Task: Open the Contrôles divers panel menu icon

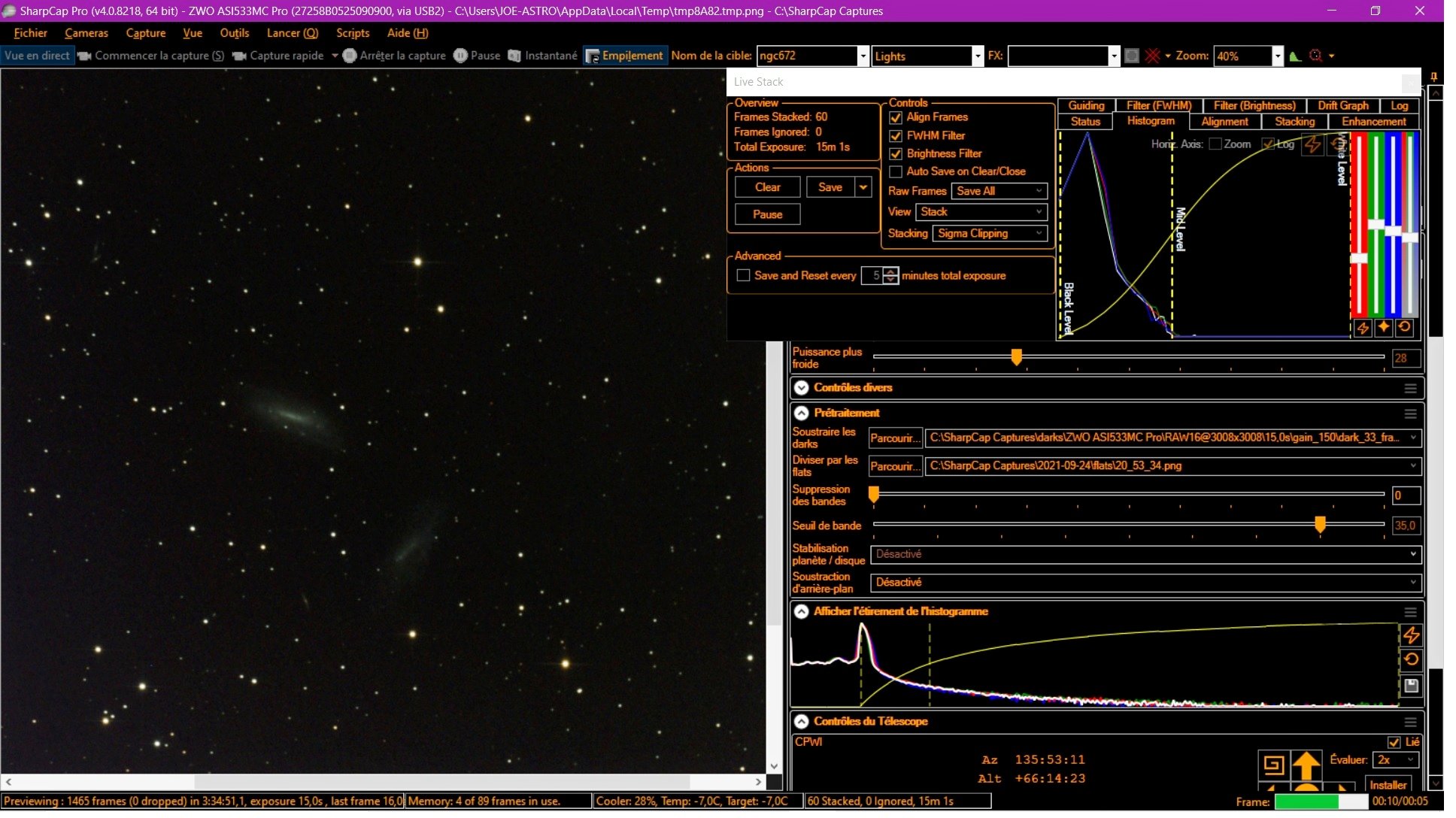Action: pos(1410,388)
